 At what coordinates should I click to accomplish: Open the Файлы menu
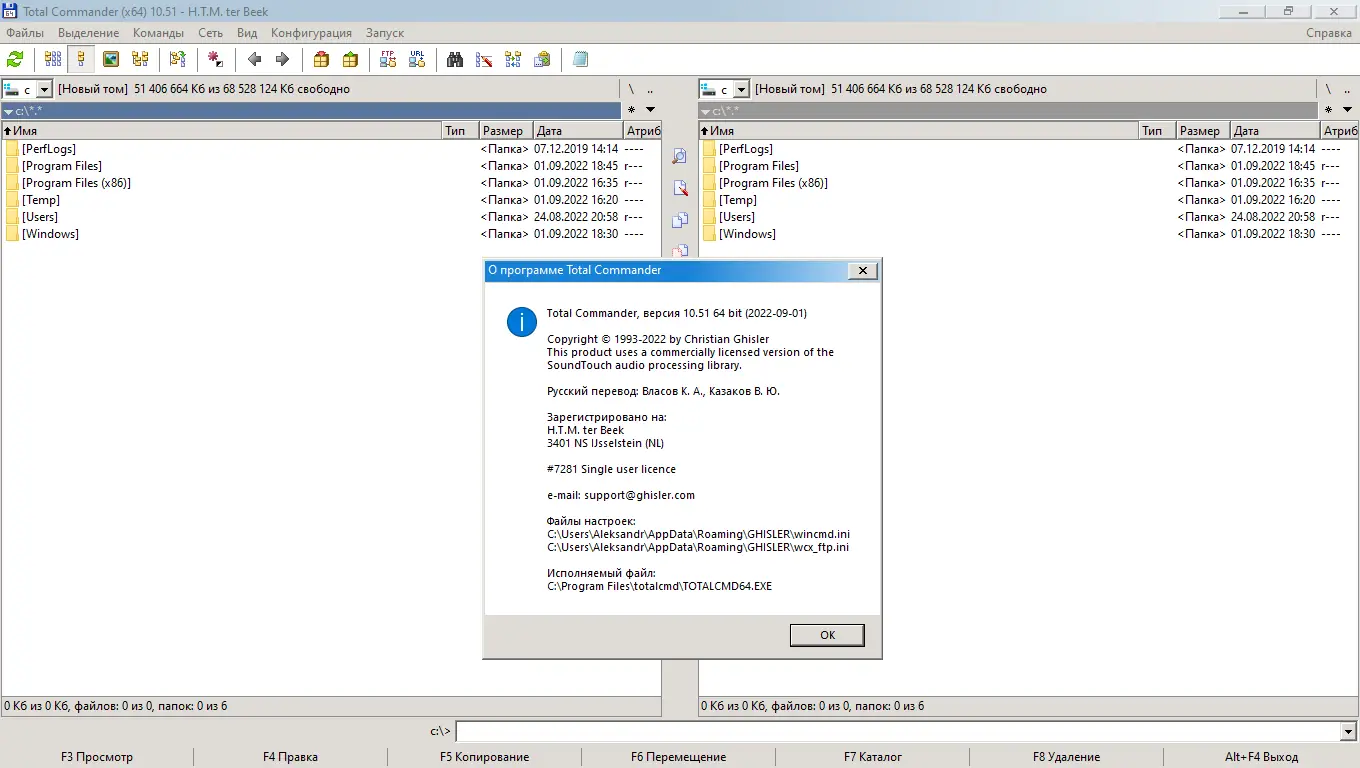point(25,33)
